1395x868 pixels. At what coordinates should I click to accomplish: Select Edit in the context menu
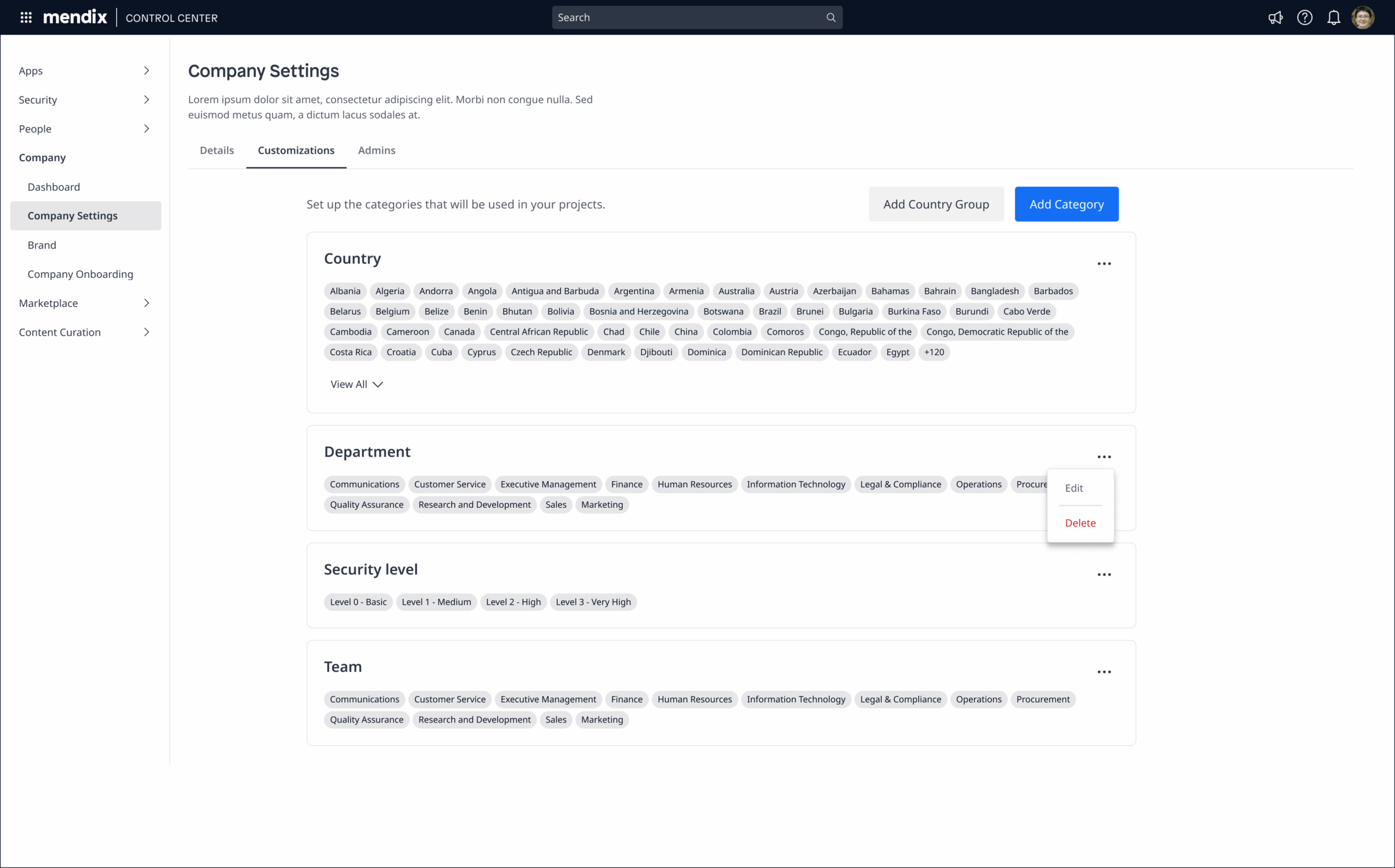(1074, 488)
